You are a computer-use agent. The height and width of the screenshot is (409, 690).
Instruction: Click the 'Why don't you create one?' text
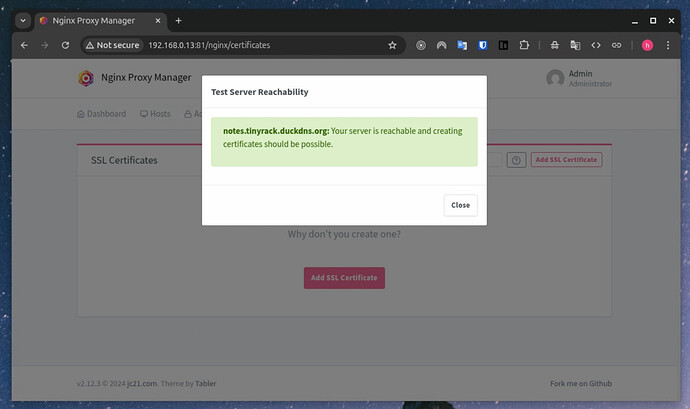point(344,234)
